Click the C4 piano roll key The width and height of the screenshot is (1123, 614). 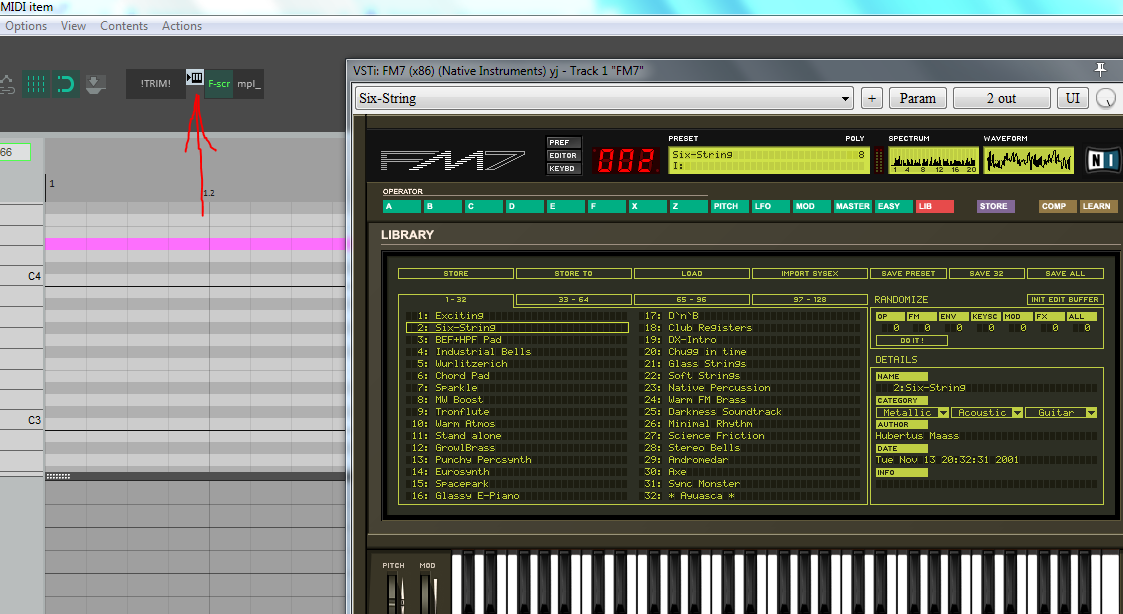pyautogui.click(x=22, y=276)
